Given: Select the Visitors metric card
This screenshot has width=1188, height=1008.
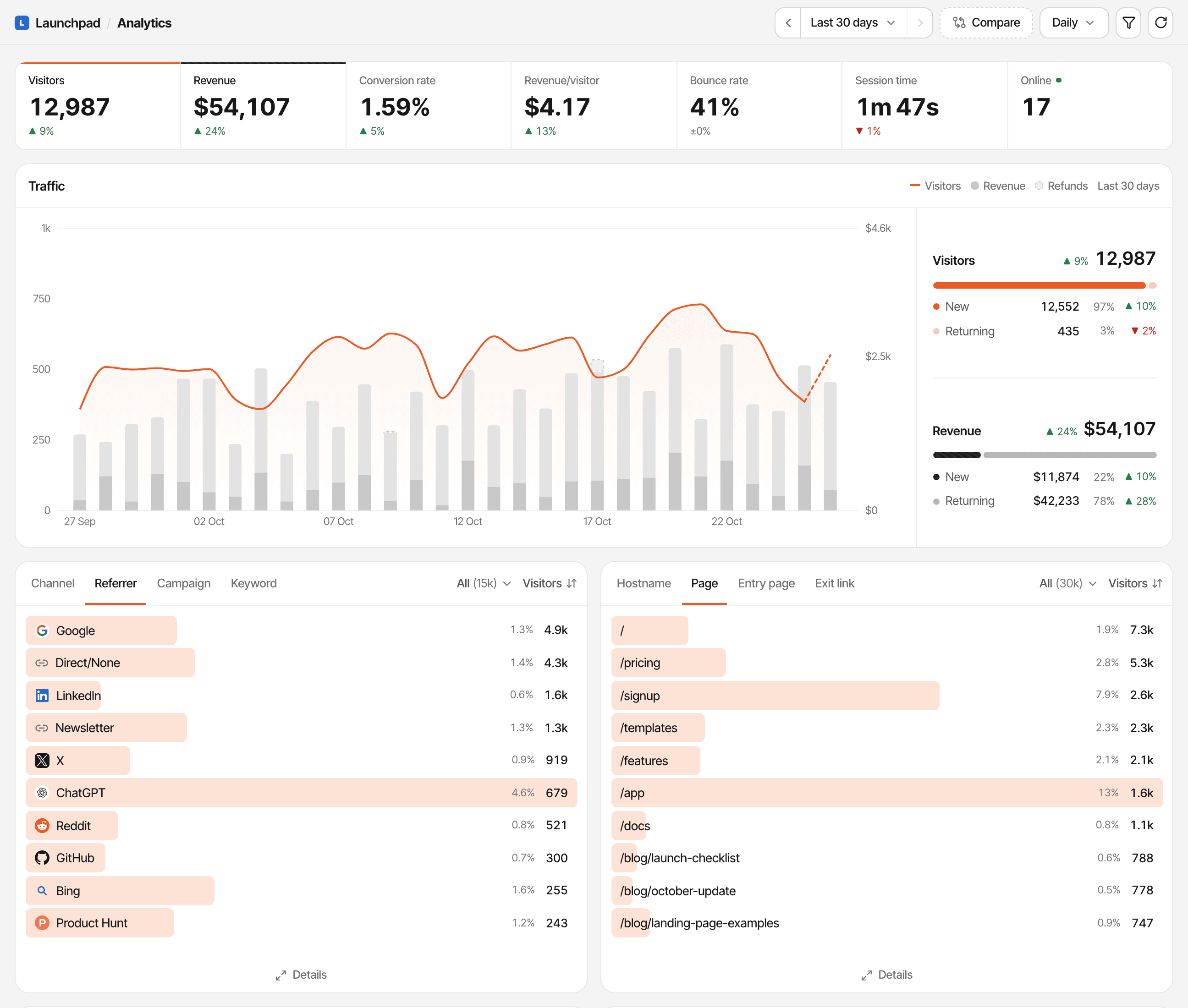Looking at the screenshot, I should (98, 106).
